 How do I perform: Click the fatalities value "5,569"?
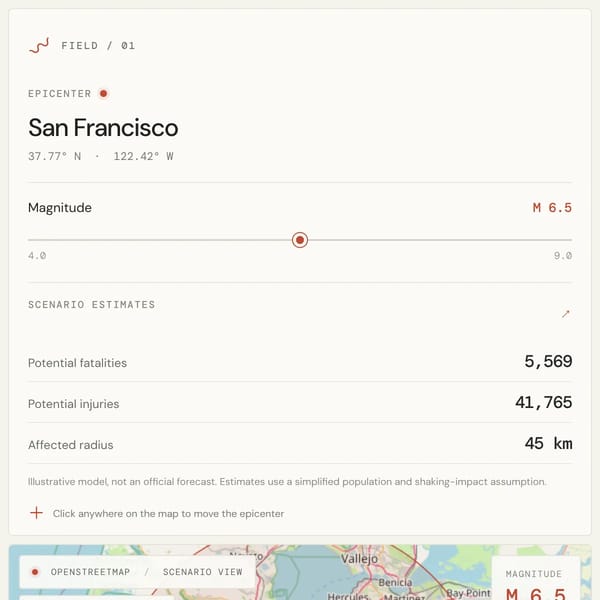(548, 362)
